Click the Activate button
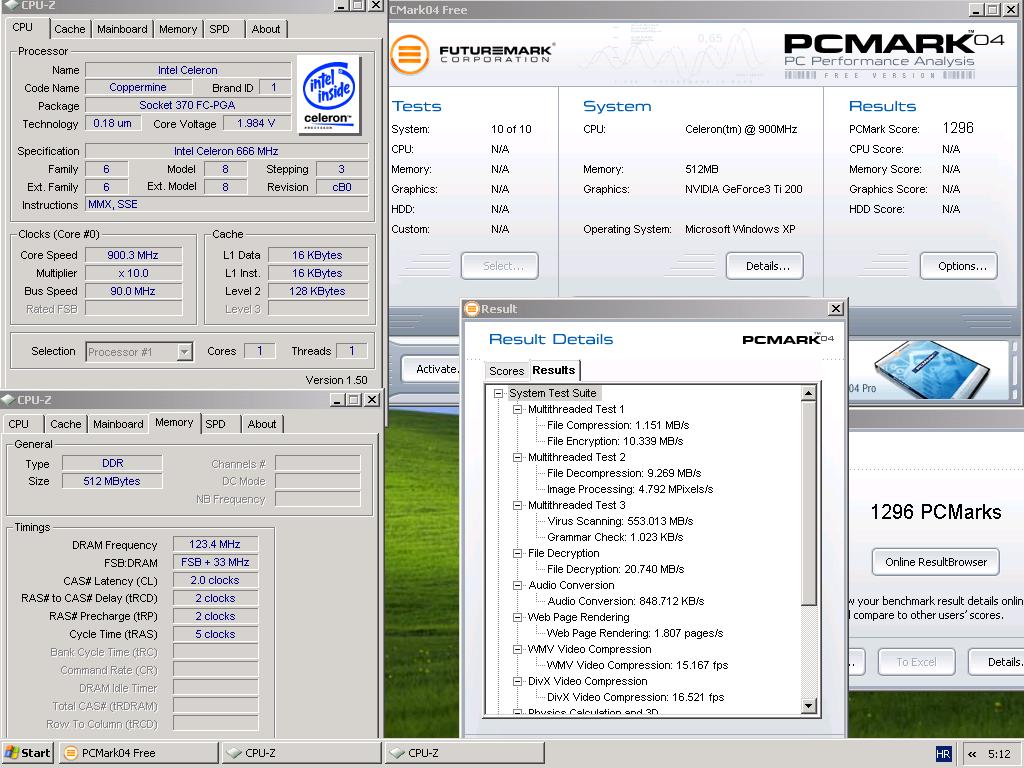 click(x=432, y=369)
